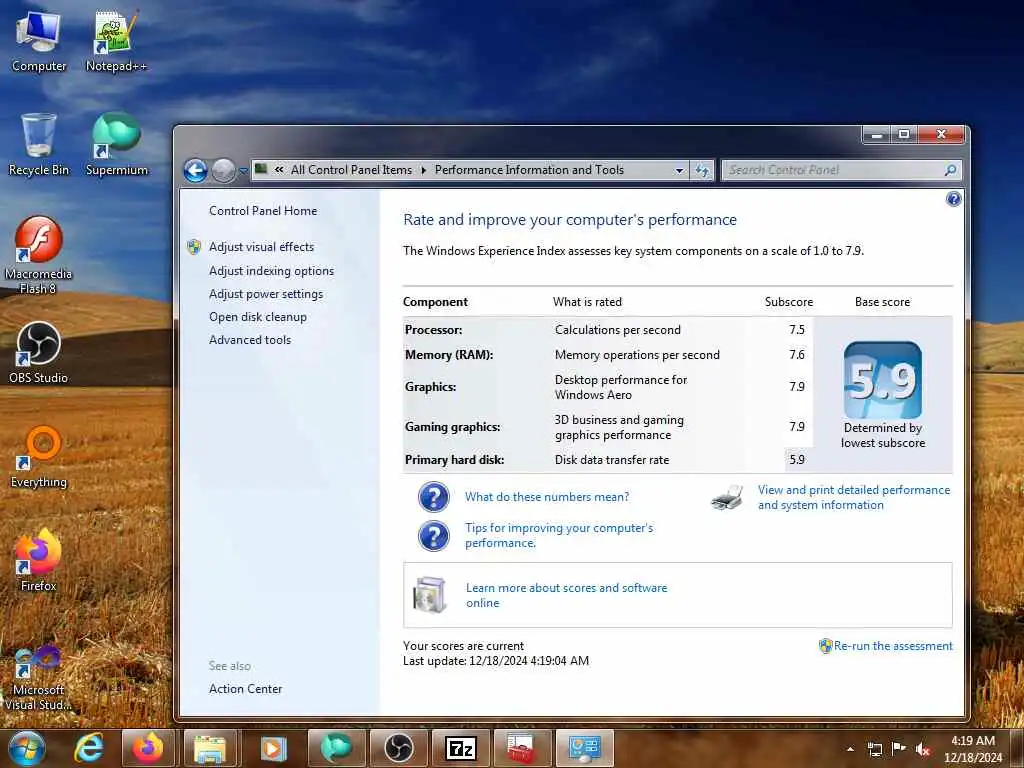
Task: Open Supermium desktop shortcut
Action: pyautogui.click(x=116, y=146)
